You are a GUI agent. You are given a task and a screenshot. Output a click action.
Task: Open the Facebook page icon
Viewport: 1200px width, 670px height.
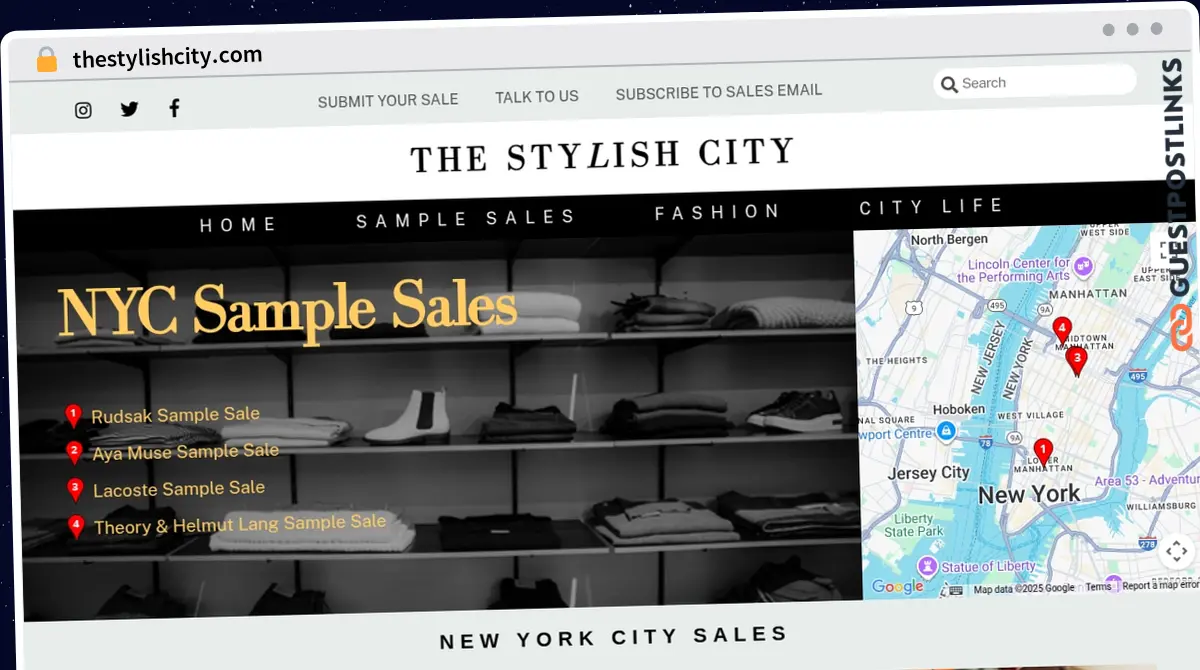[x=174, y=108]
